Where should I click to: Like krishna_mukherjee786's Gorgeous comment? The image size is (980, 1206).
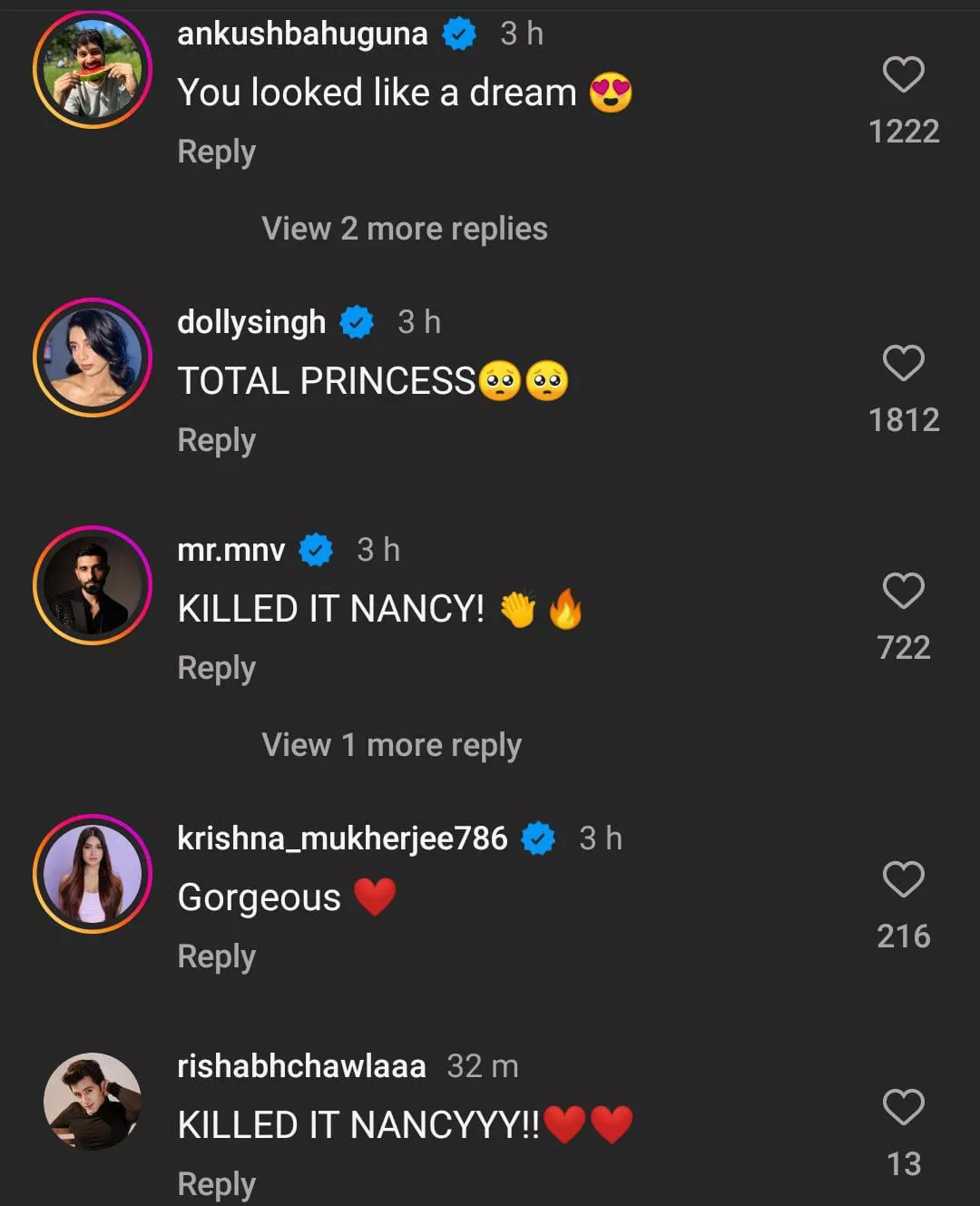click(x=903, y=879)
